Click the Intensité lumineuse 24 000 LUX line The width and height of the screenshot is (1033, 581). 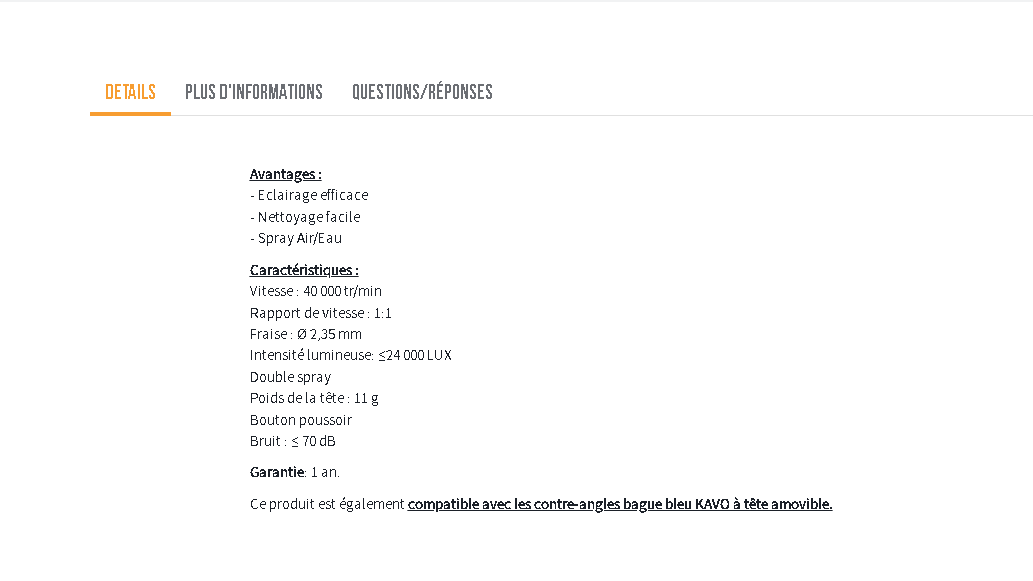(x=351, y=355)
